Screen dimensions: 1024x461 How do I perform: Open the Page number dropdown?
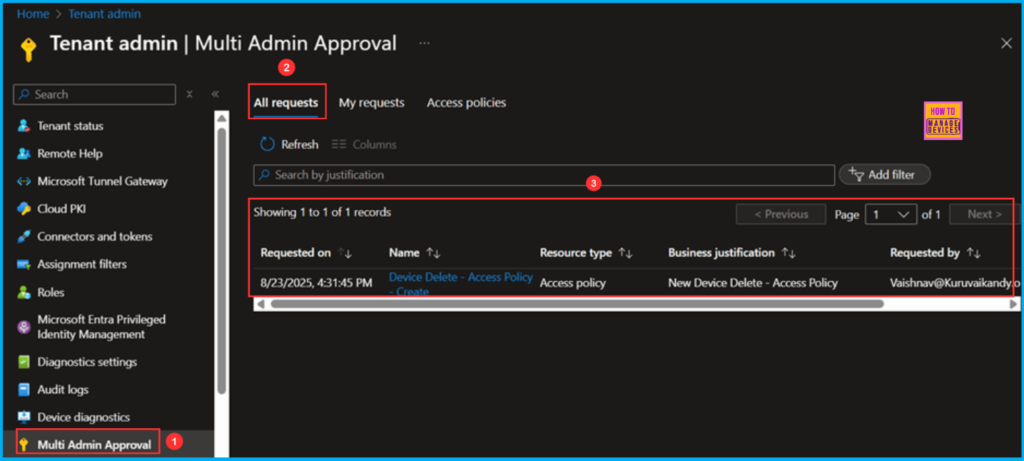click(x=891, y=214)
